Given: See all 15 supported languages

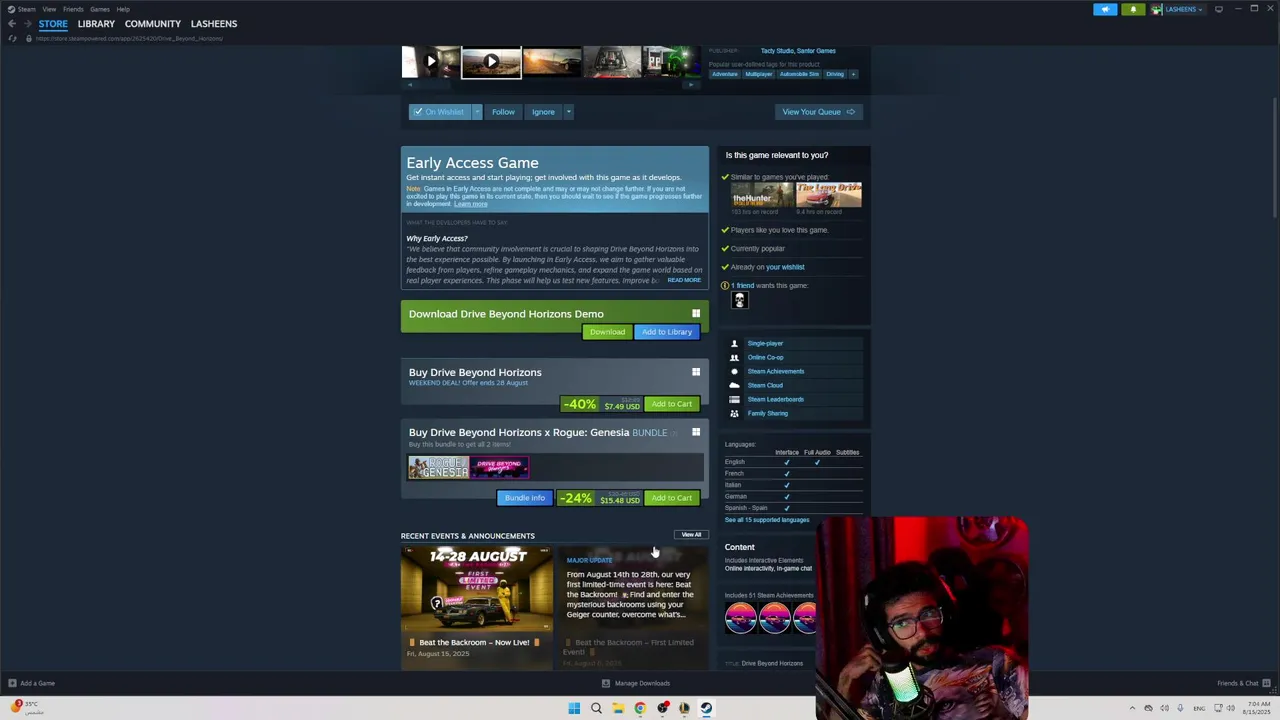Looking at the screenshot, I should [x=767, y=520].
